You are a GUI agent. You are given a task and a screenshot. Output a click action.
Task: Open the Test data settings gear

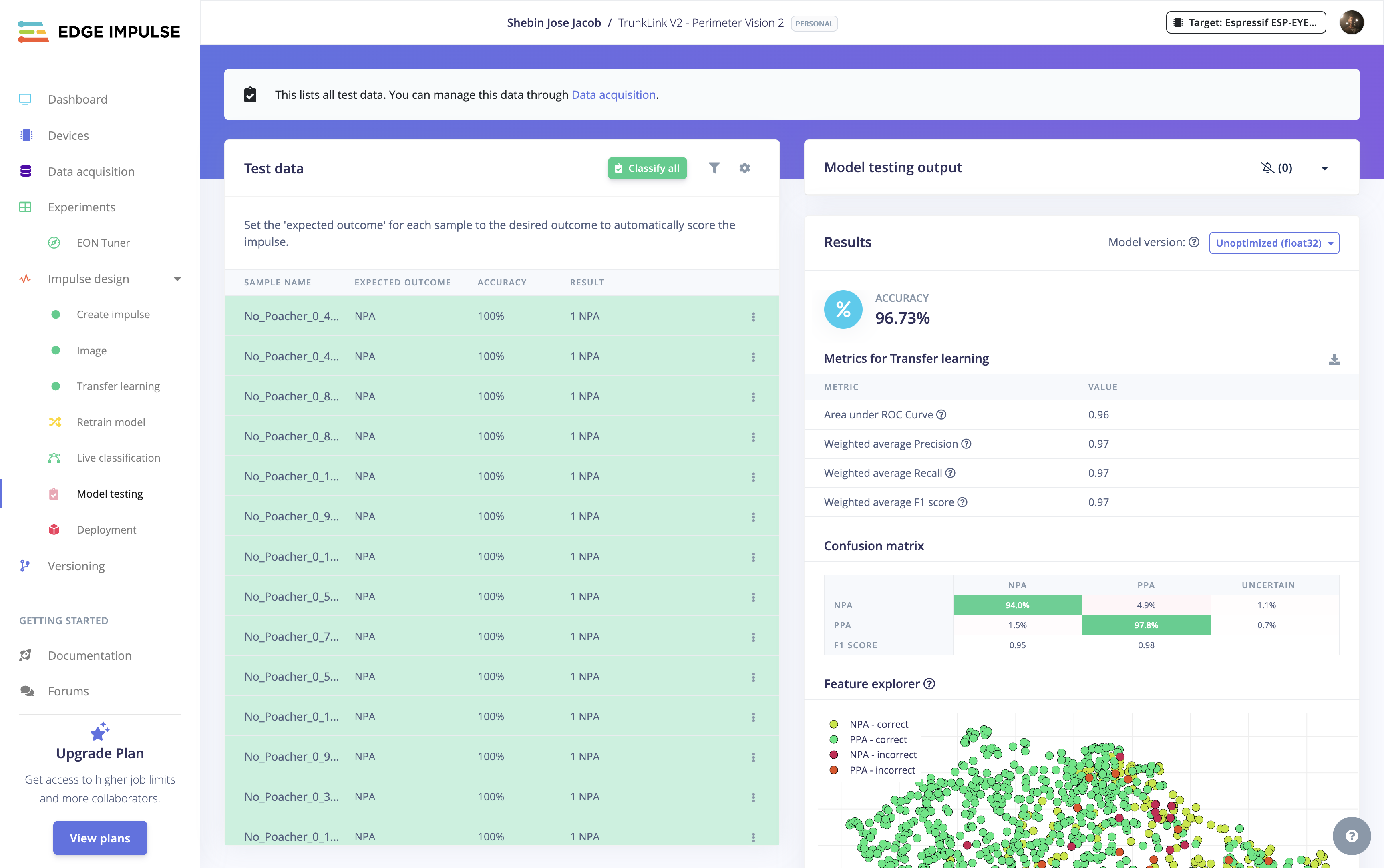744,168
